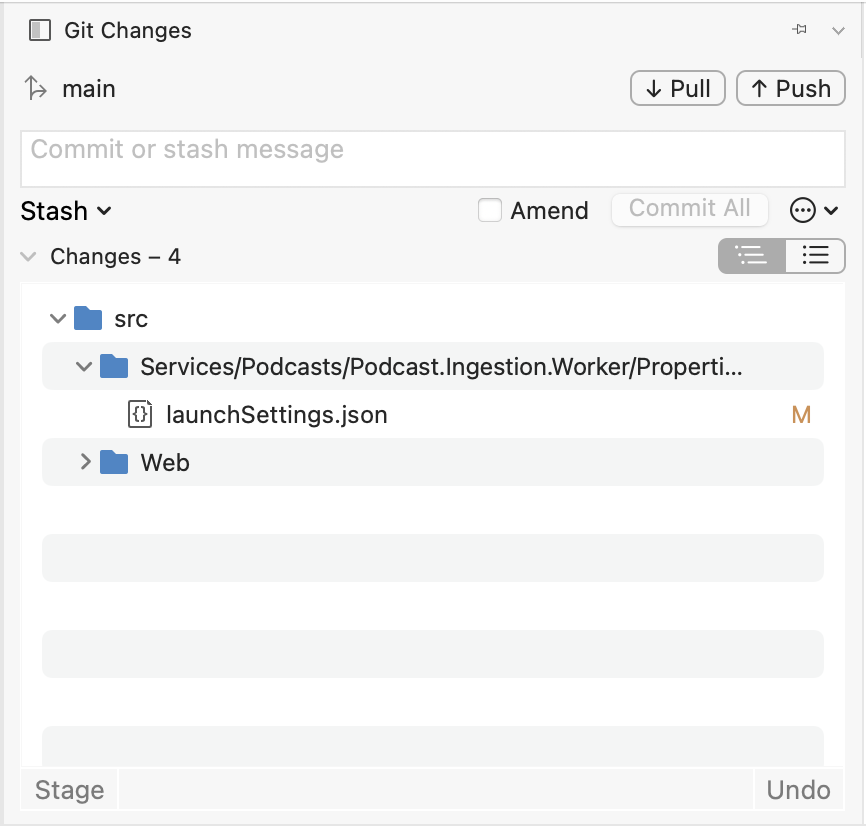
Task: Open the panel header chevron menu
Action: pyautogui.click(x=838, y=30)
